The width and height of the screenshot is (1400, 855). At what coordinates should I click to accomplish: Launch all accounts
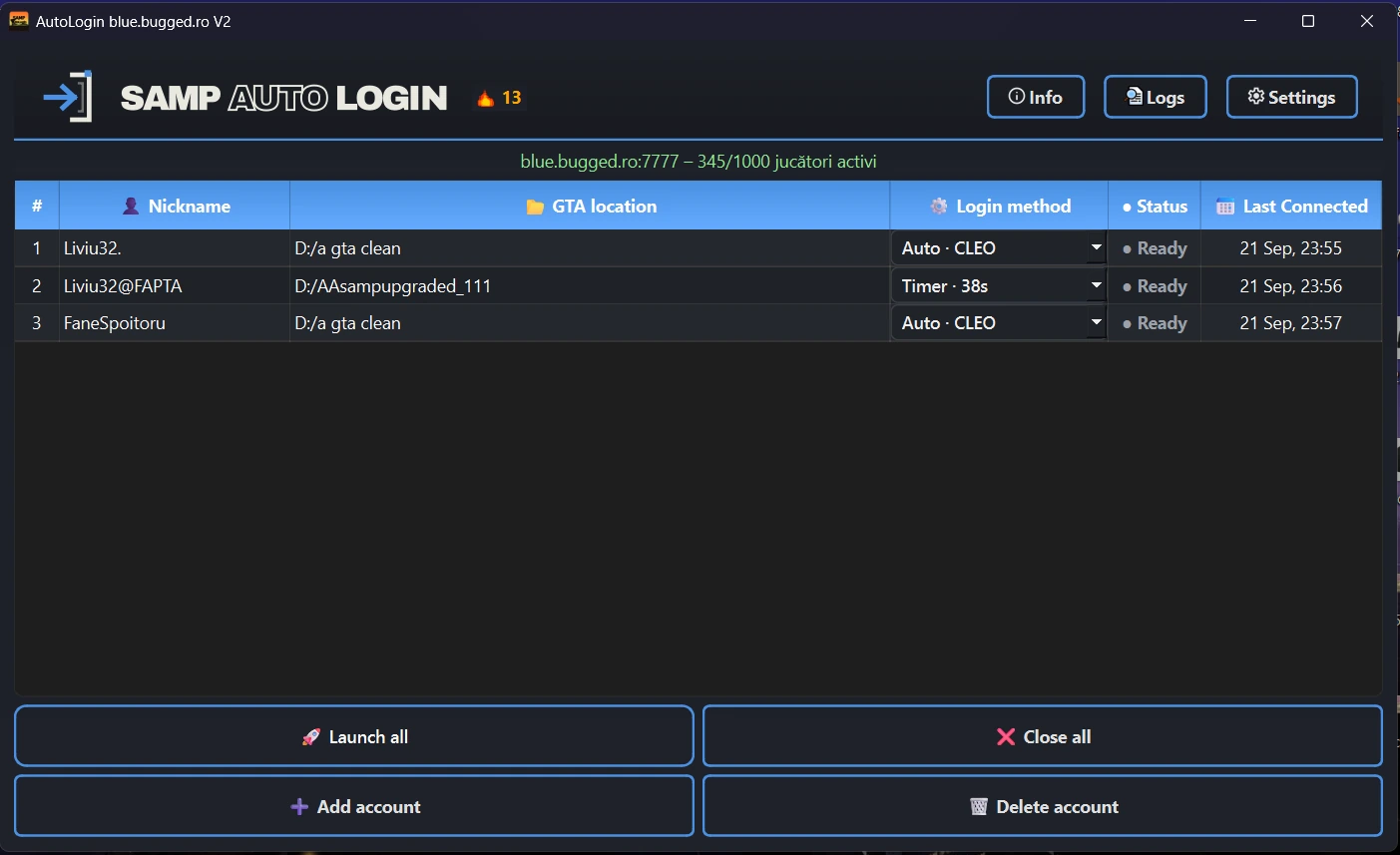tap(354, 736)
